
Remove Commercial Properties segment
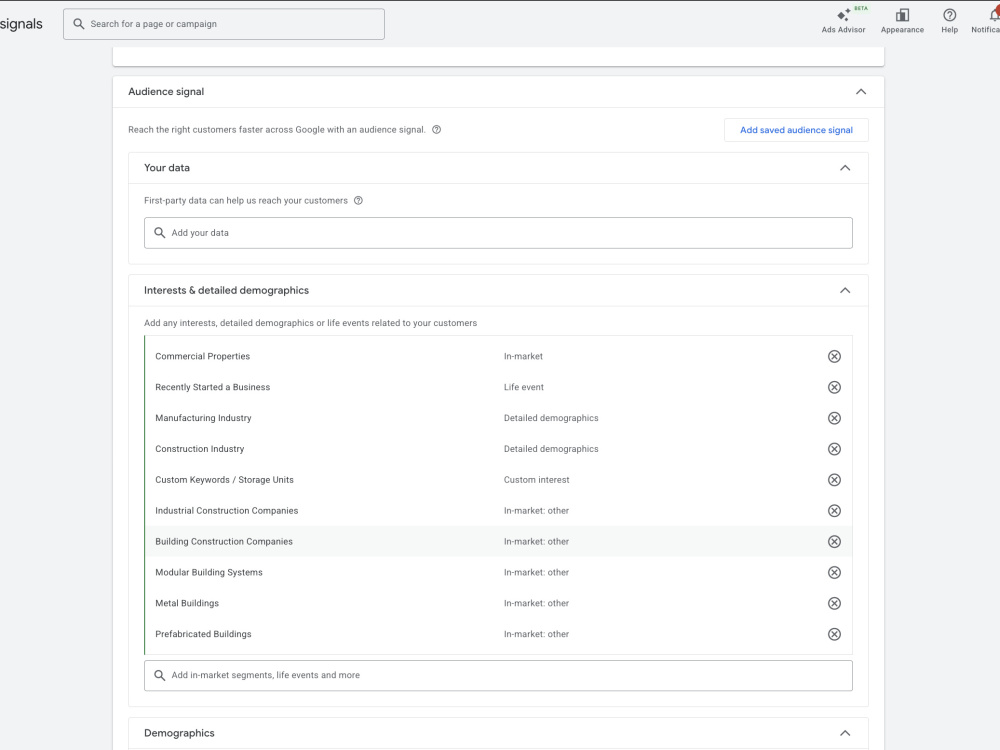[x=834, y=357]
